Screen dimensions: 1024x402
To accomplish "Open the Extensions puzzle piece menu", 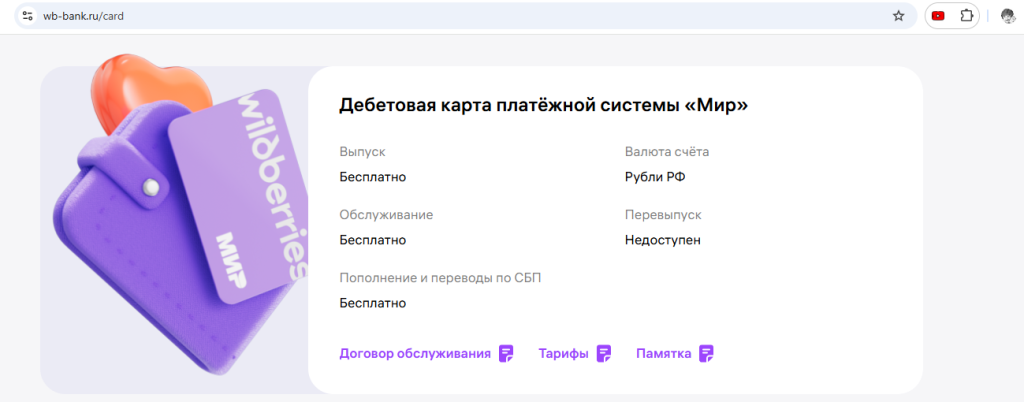I will tap(966, 16).
